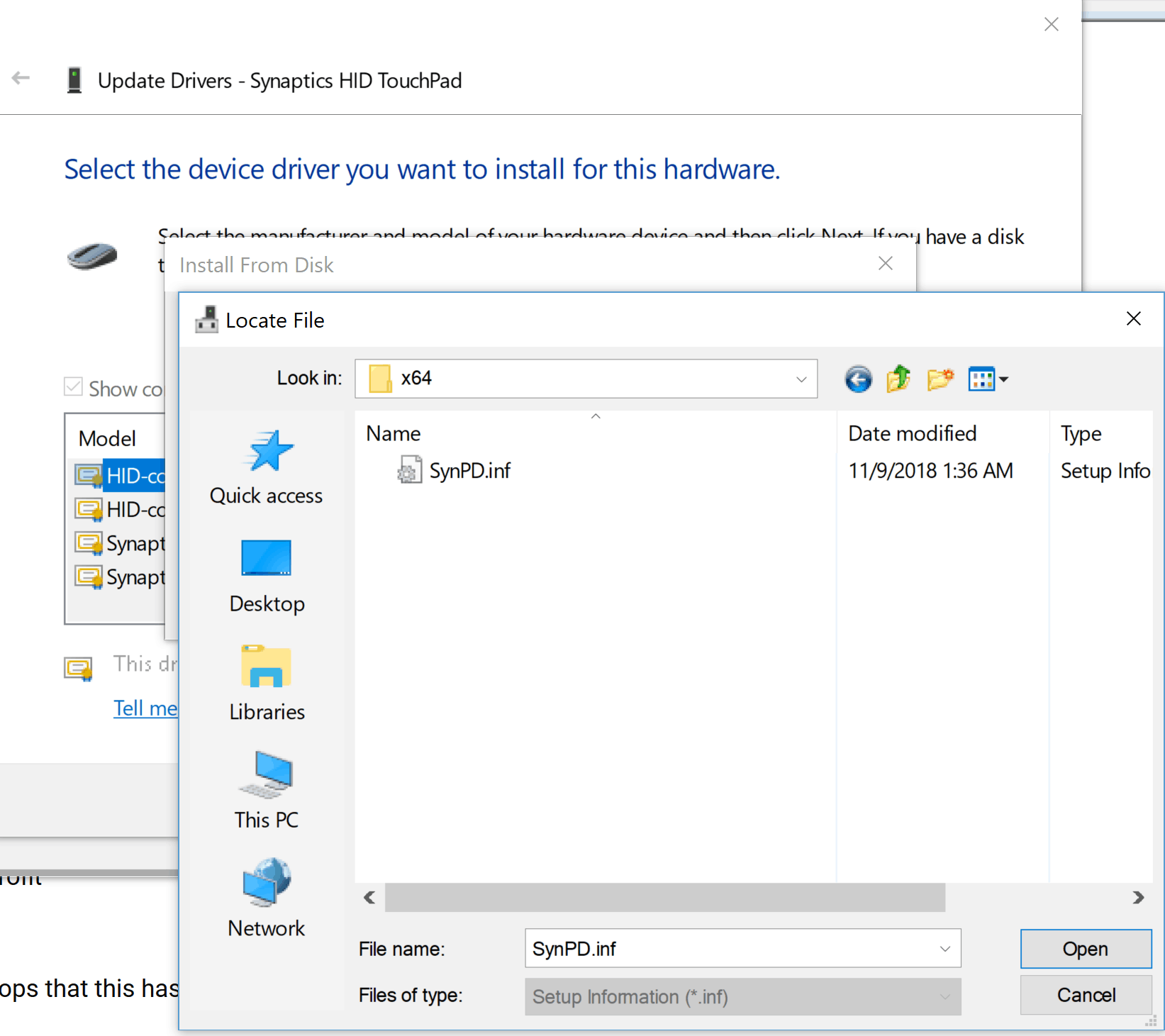This screenshot has width=1165, height=1036.
Task: Open the View menu icon
Action: pyautogui.click(x=988, y=379)
